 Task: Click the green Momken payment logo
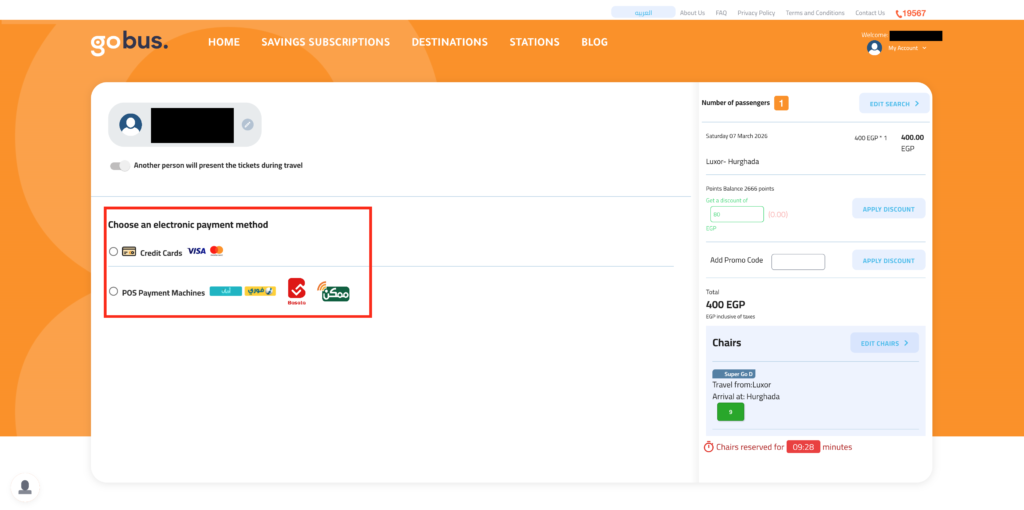coord(334,292)
